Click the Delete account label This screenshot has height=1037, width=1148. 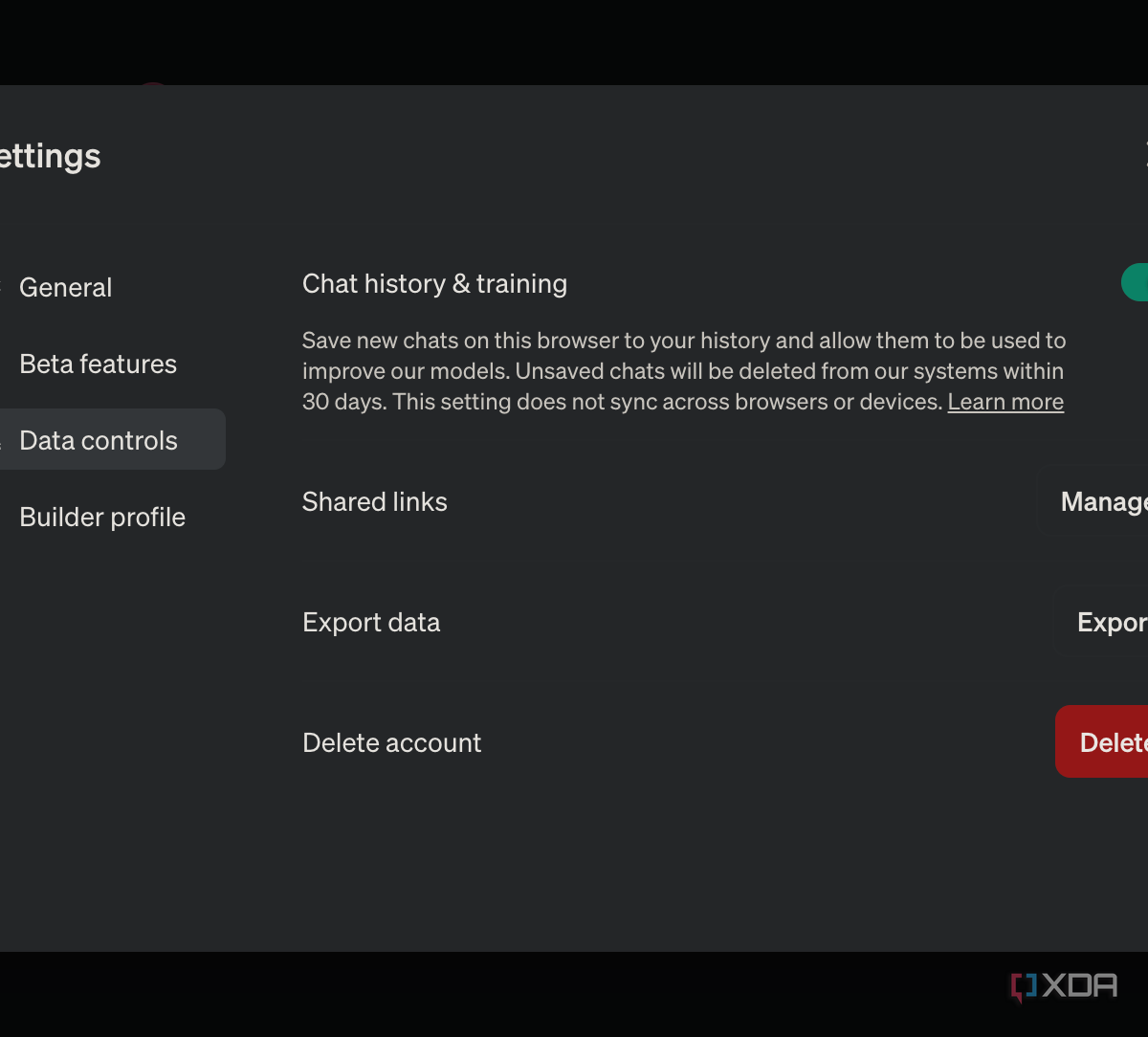tap(391, 742)
